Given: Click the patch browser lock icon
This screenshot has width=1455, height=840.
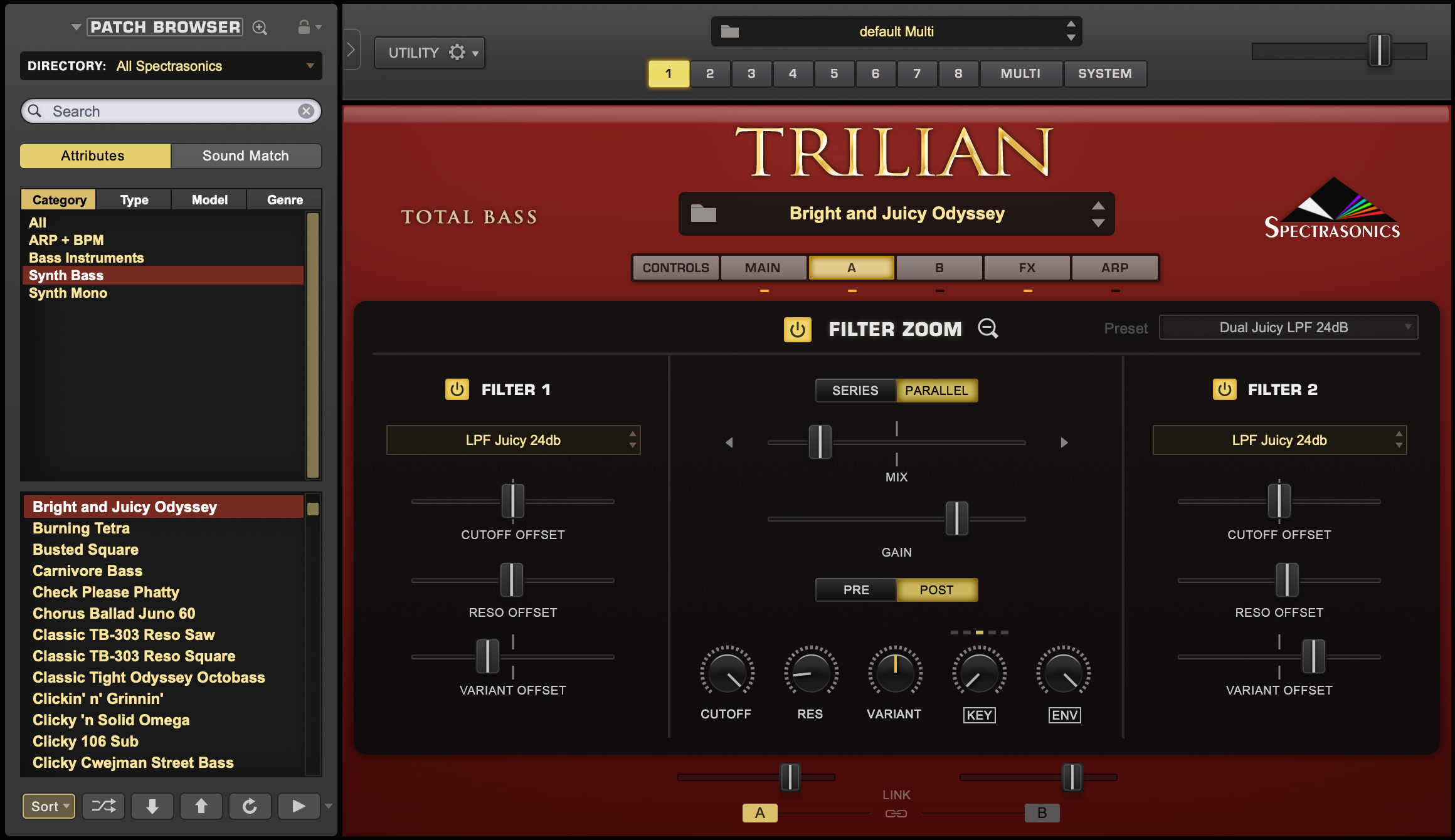Looking at the screenshot, I should tap(304, 27).
